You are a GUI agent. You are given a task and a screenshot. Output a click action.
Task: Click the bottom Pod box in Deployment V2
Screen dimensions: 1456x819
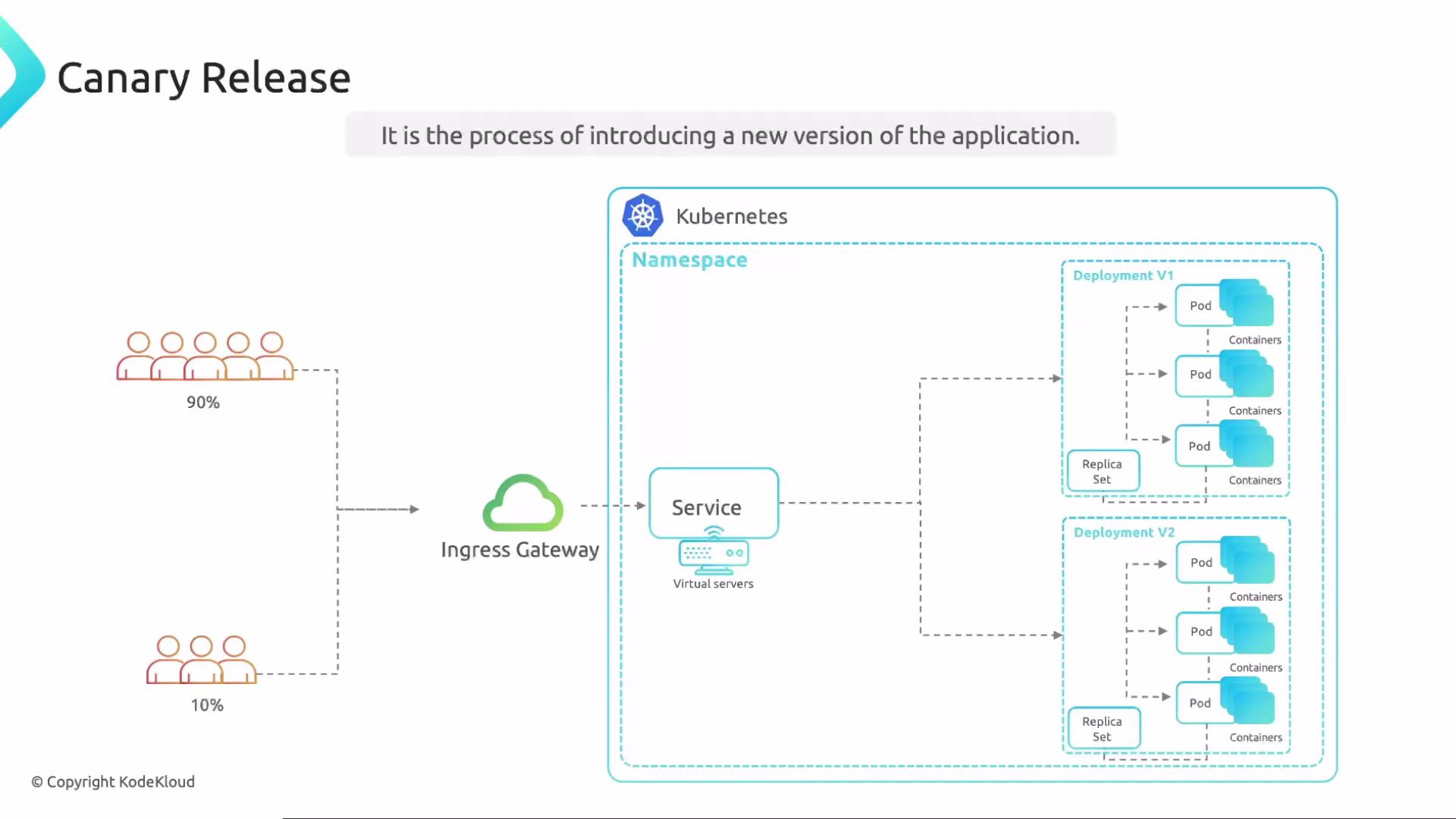pyautogui.click(x=1200, y=703)
